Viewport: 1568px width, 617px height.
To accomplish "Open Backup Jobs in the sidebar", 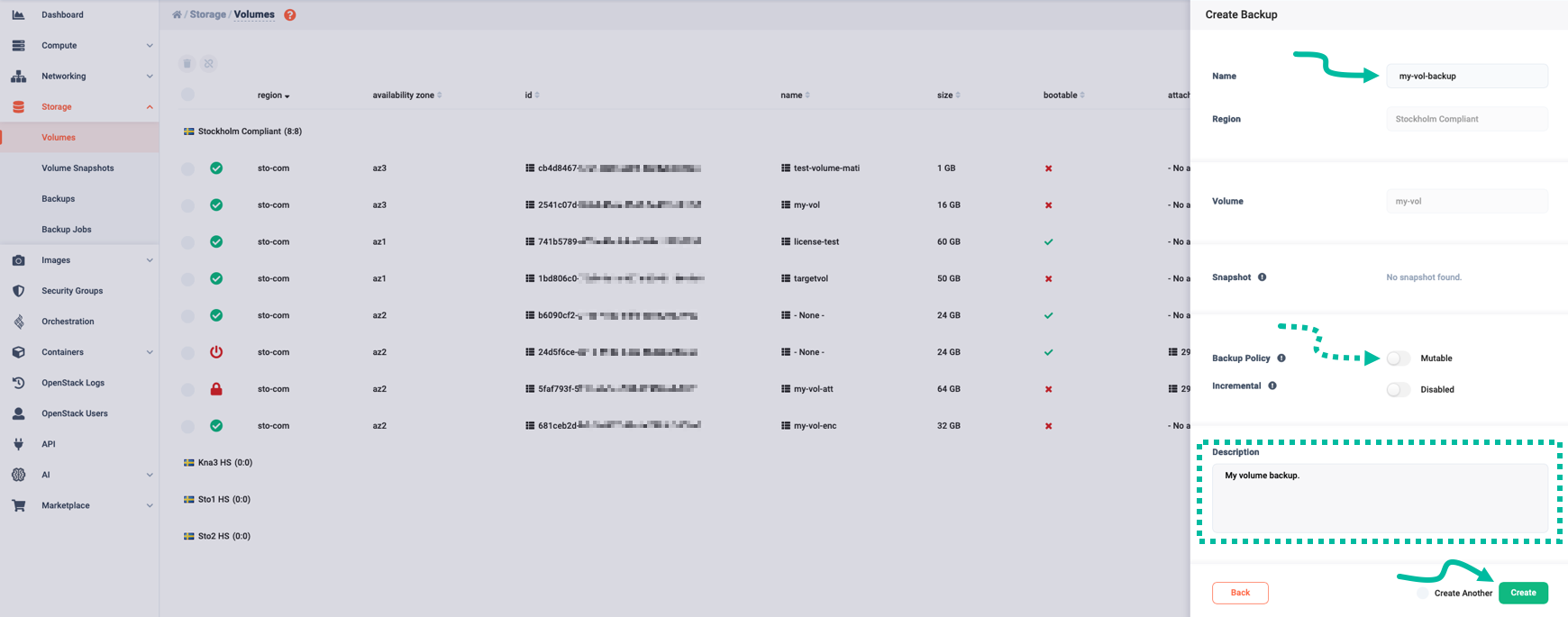I will [x=67, y=230].
